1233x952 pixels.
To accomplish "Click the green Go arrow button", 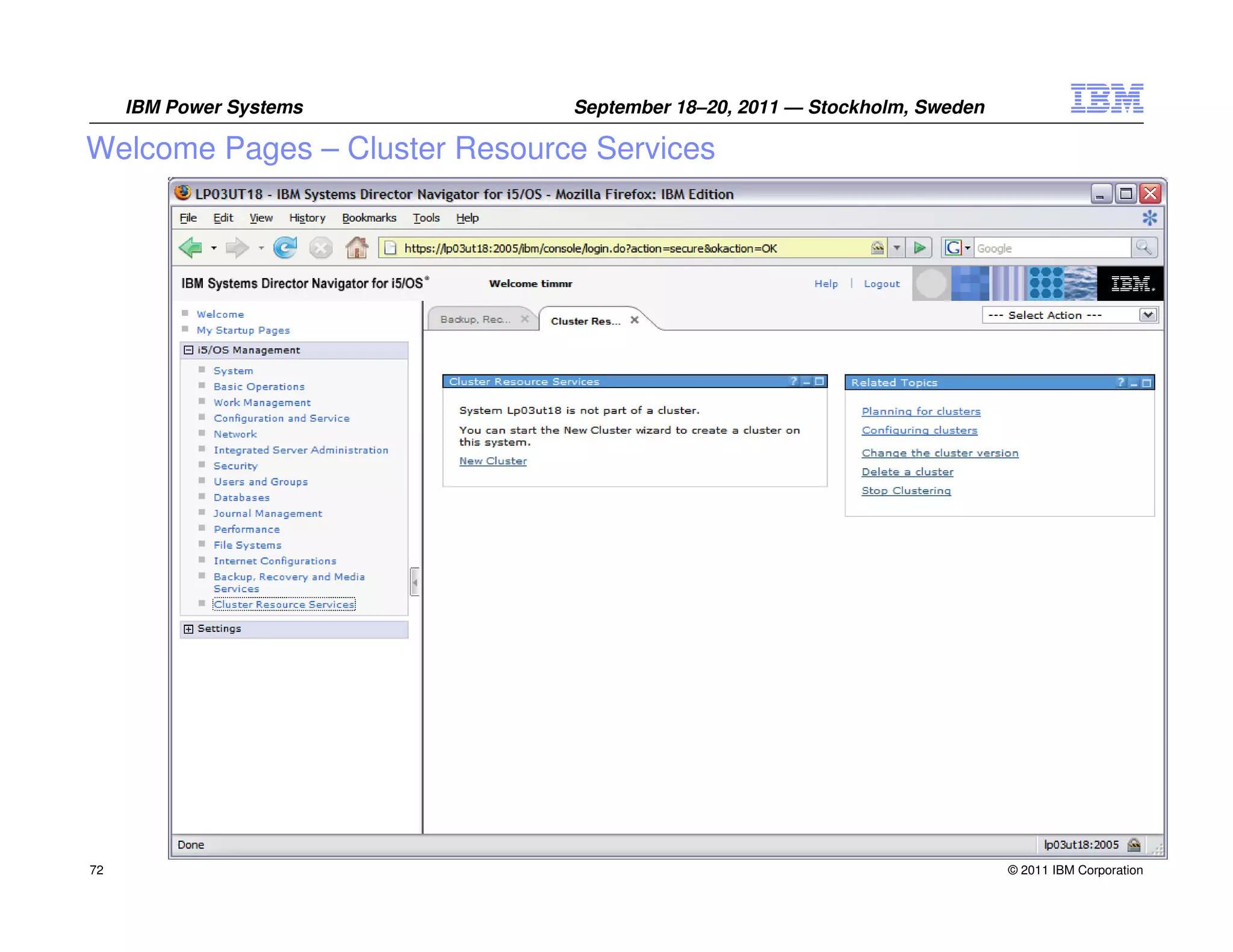I will pos(919,248).
